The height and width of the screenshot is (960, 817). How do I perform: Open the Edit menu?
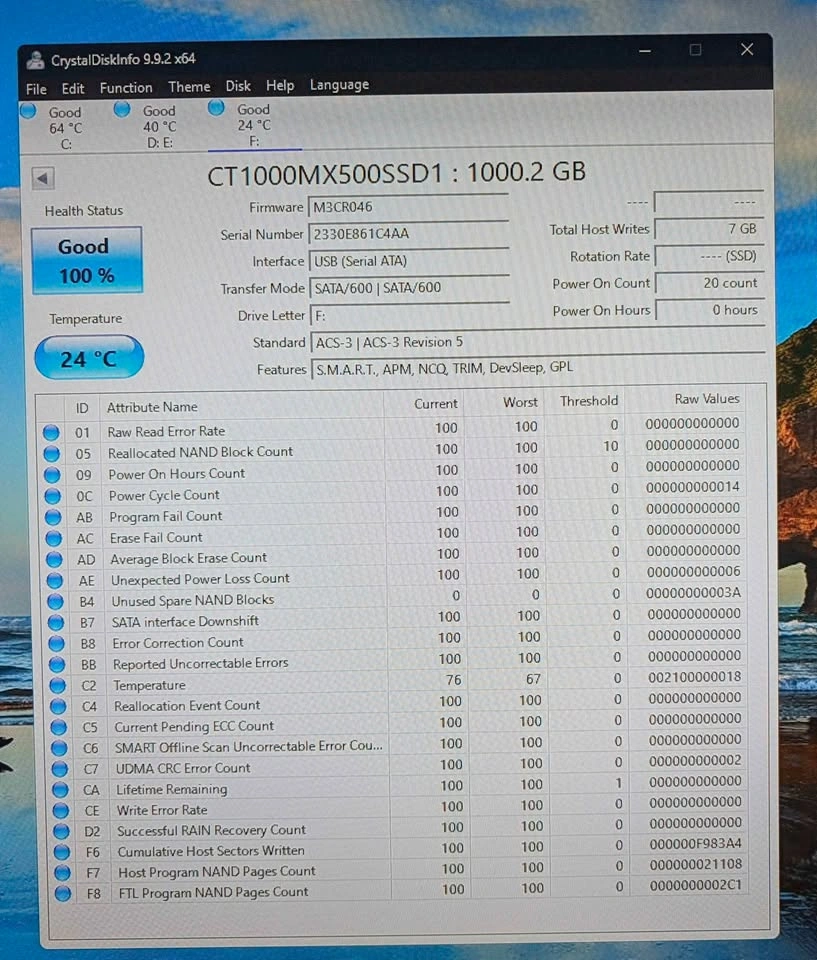pyautogui.click(x=73, y=89)
